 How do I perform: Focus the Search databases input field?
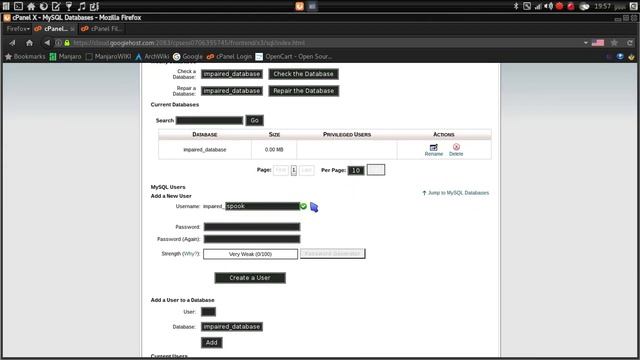pos(209,120)
